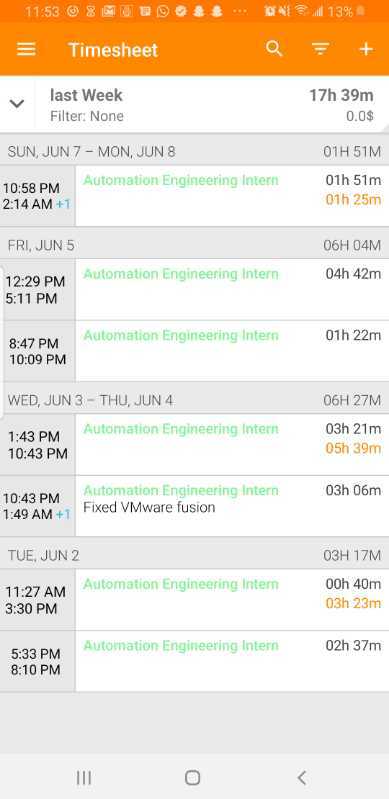Open the 1:43 PM Wednesday entry
The image size is (389, 799).
[194, 444]
